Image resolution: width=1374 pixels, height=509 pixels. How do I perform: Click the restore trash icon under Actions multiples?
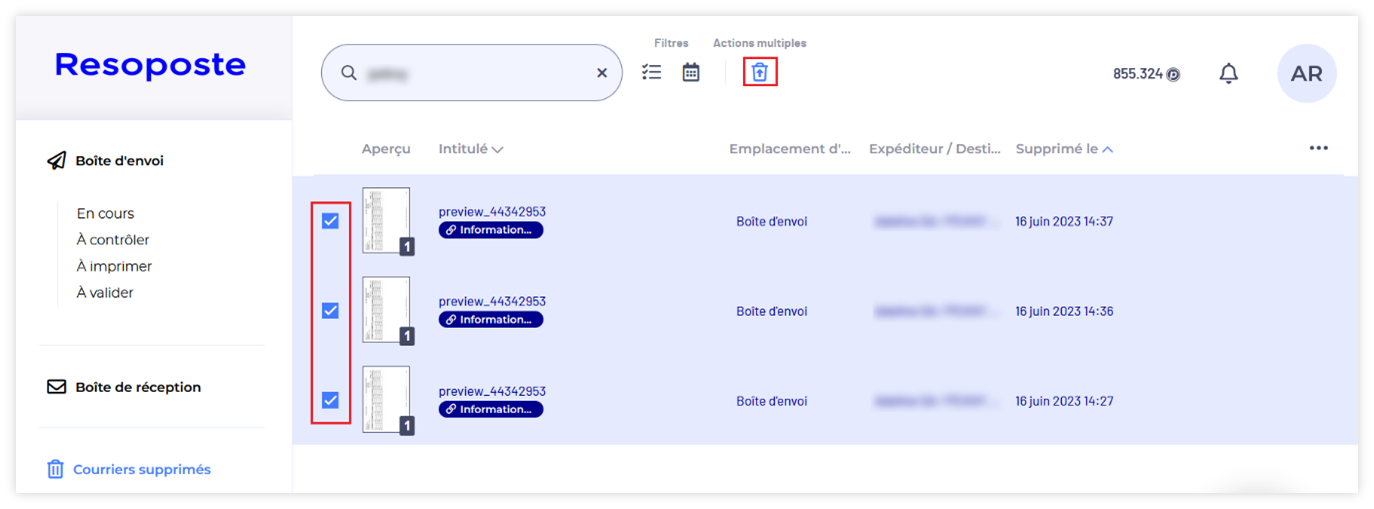(x=760, y=72)
